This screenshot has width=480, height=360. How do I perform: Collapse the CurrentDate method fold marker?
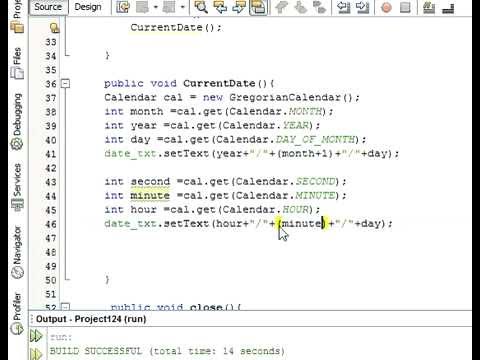pyautogui.click(x=66, y=83)
